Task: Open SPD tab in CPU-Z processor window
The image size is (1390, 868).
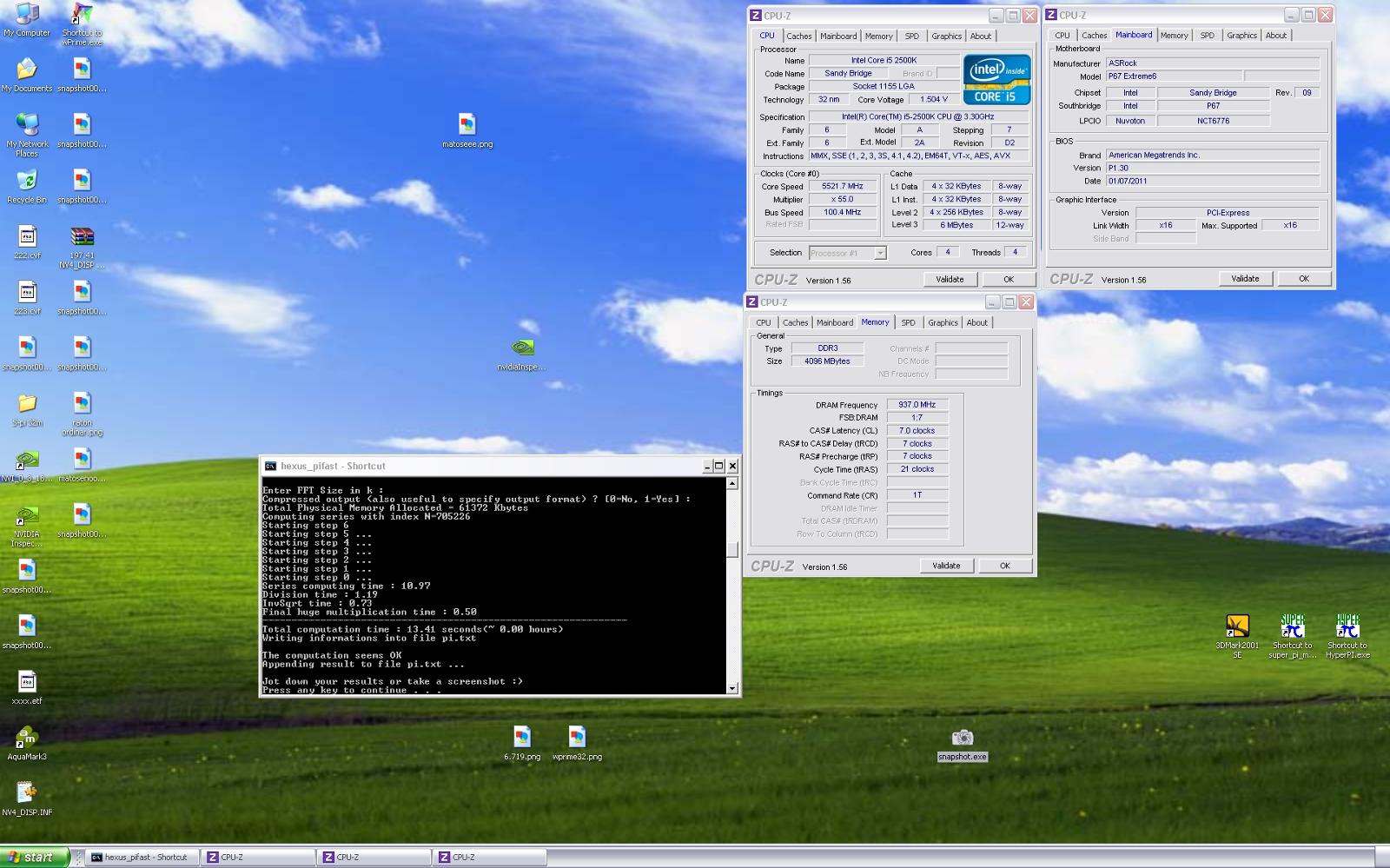Action: (x=911, y=36)
